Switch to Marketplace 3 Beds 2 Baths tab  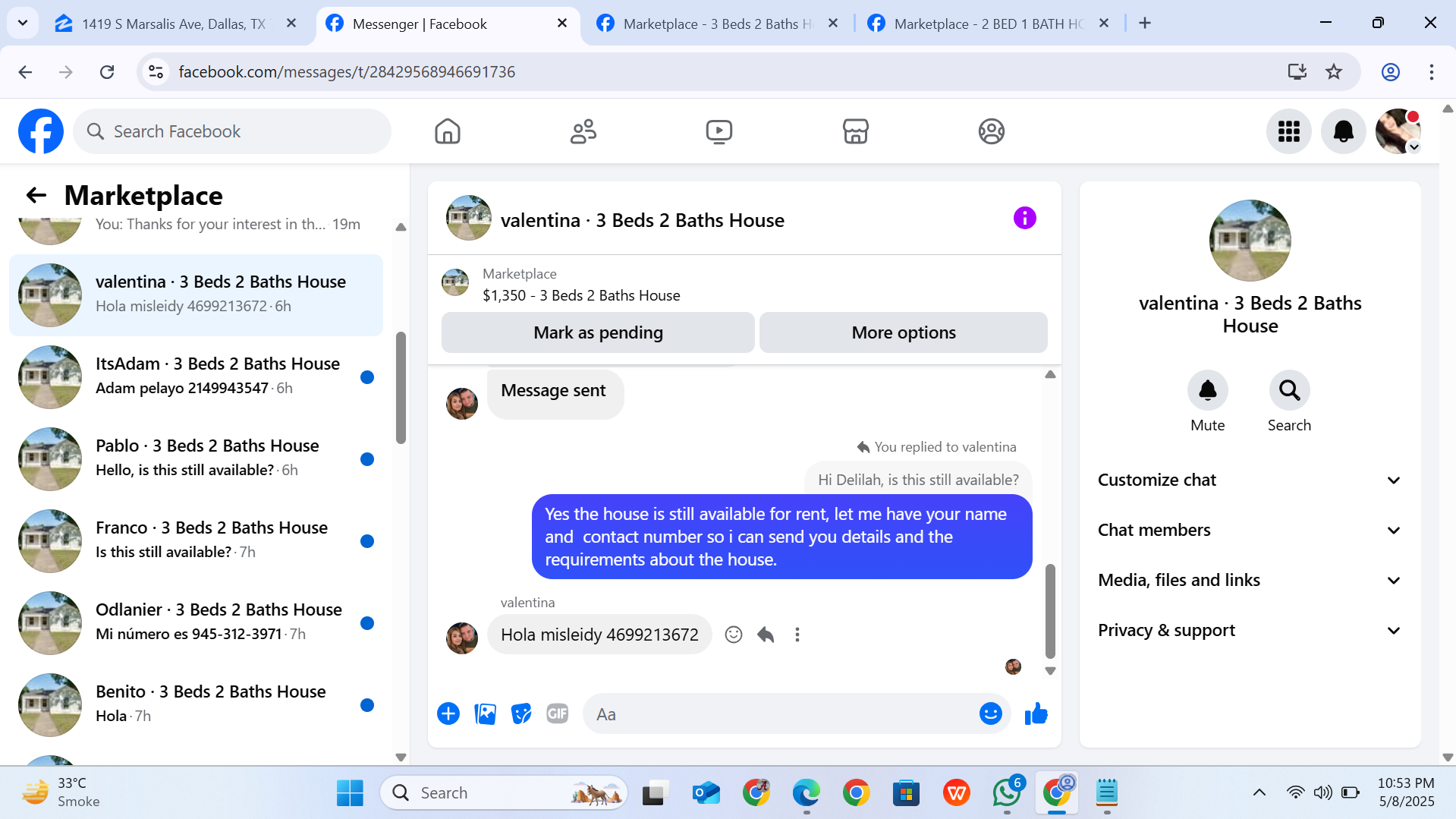point(719,24)
